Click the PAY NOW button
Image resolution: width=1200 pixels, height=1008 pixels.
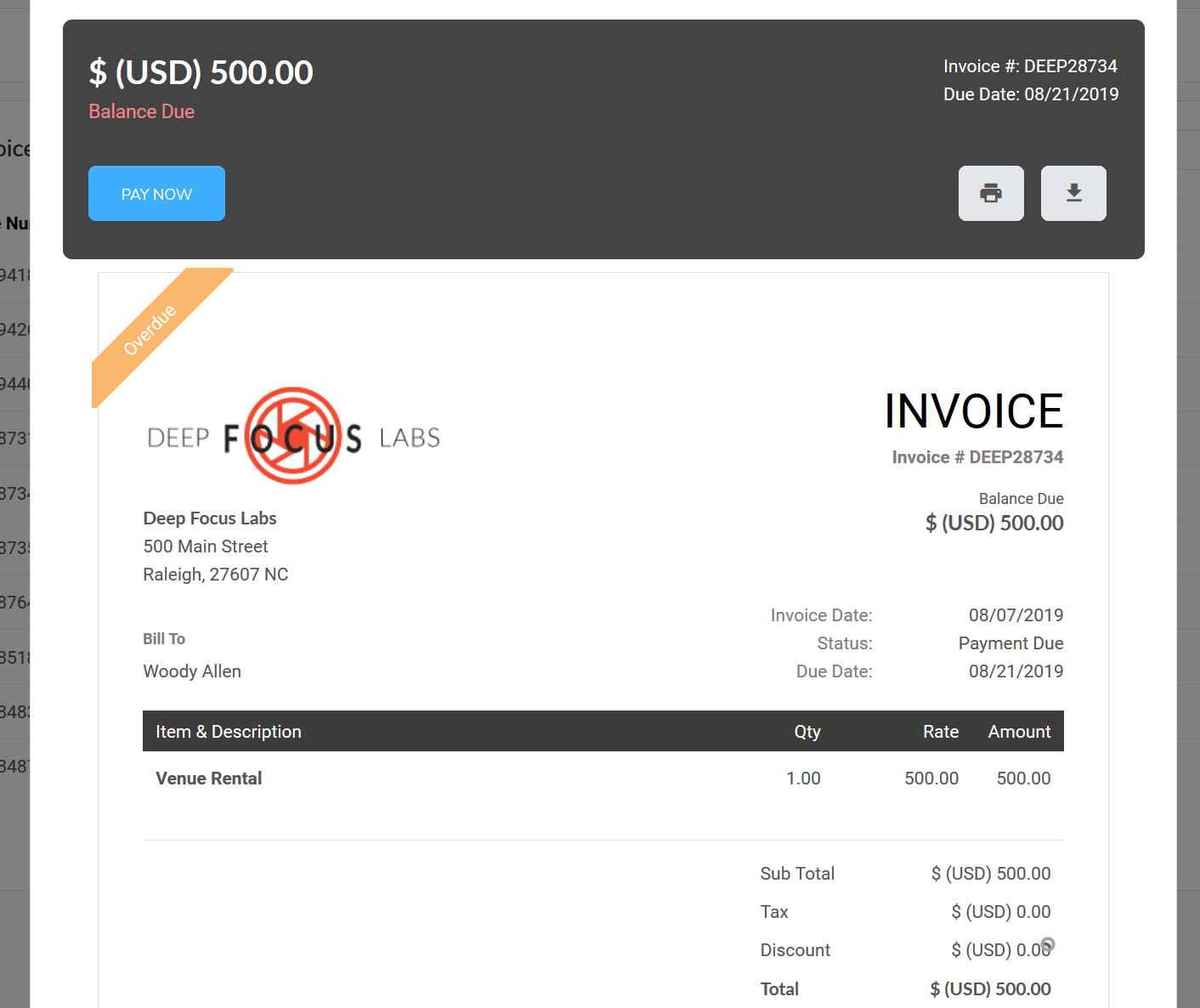tap(156, 194)
